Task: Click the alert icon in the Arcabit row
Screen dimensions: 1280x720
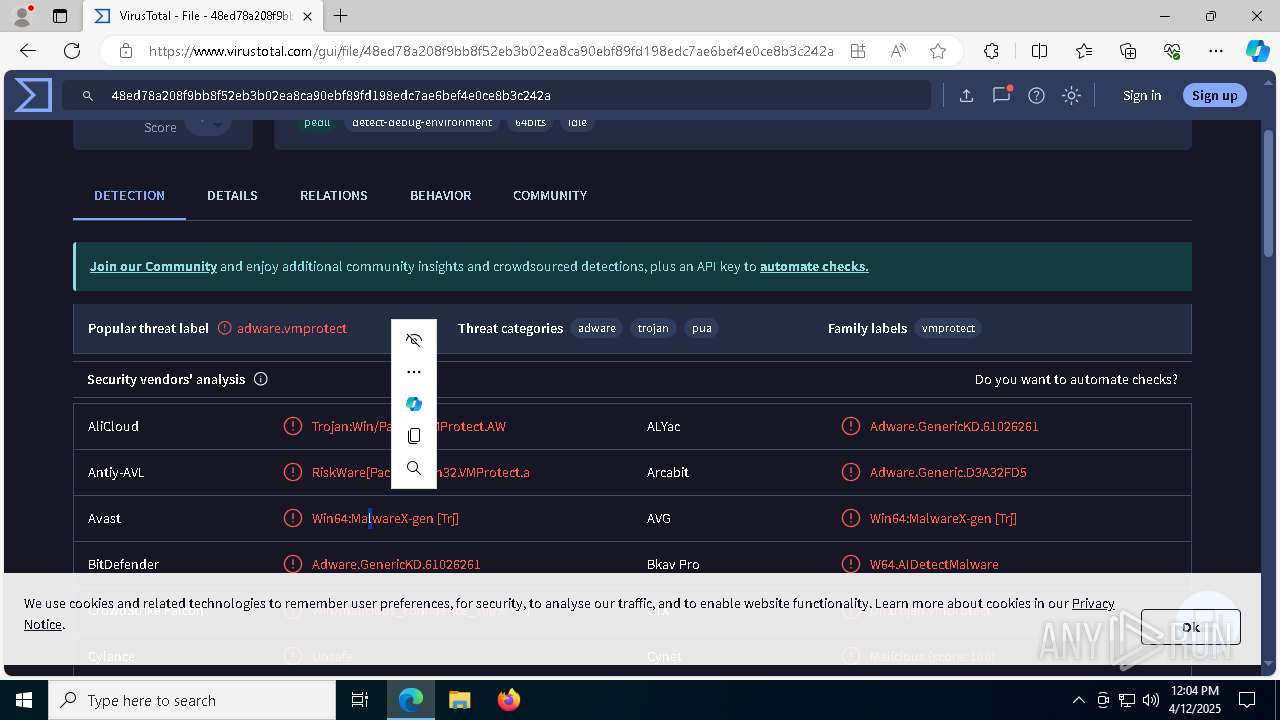Action: click(851, 472)
